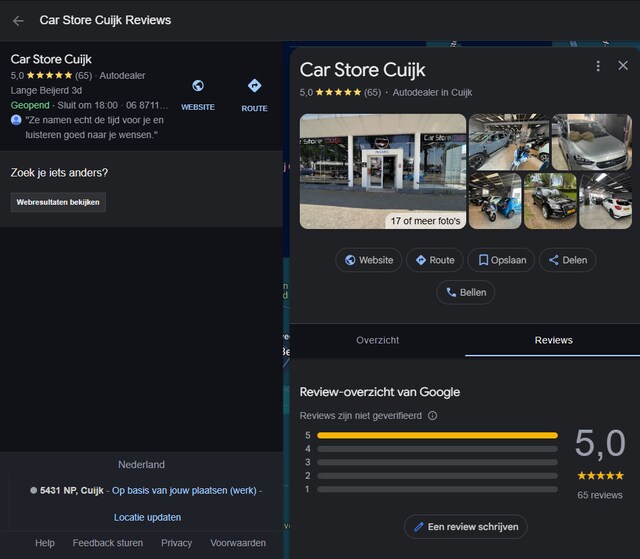Open the storefront photo with 17 of meer foto's

click(383, 171)
